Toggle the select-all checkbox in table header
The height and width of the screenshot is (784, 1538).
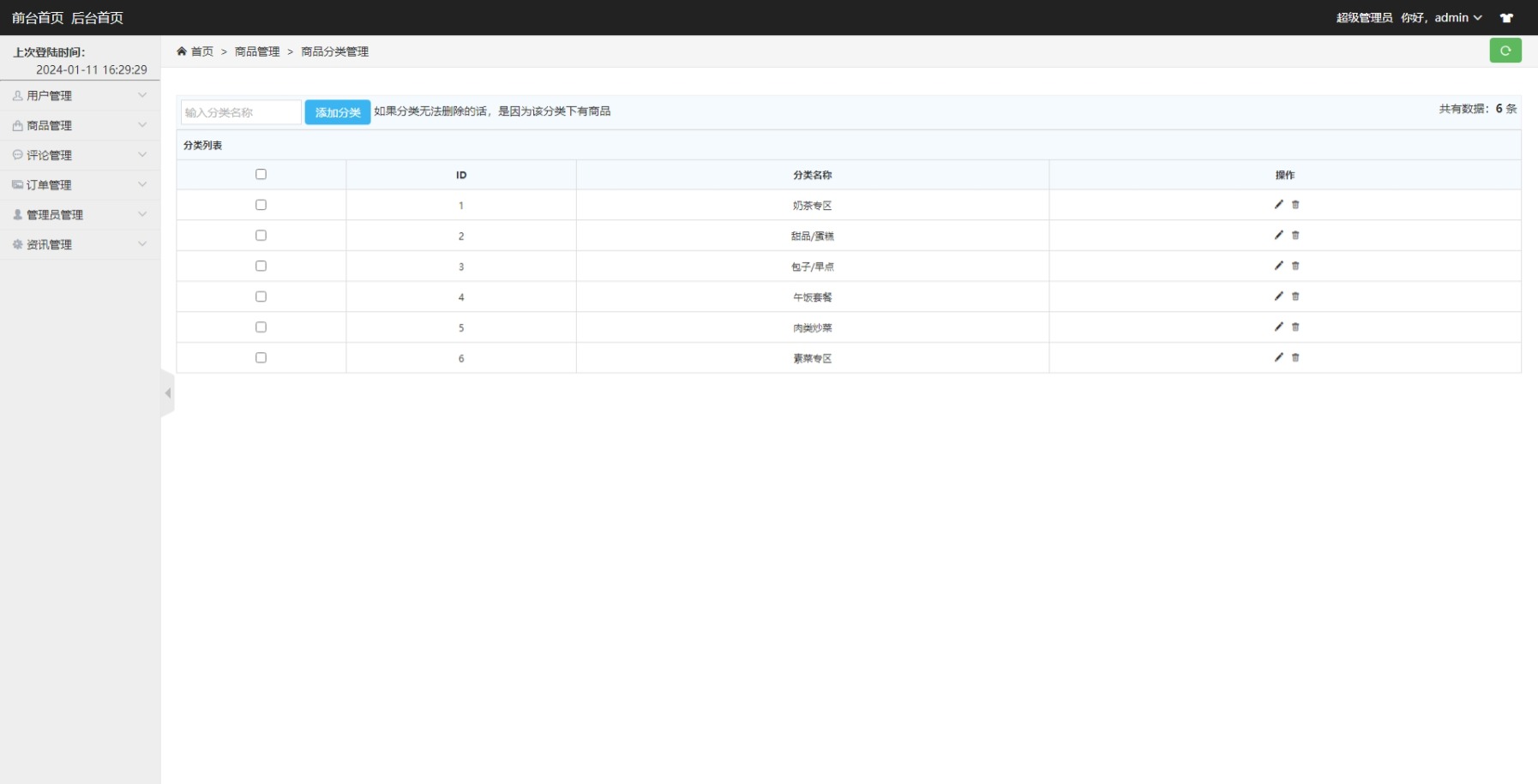click(x=261, y=174)
